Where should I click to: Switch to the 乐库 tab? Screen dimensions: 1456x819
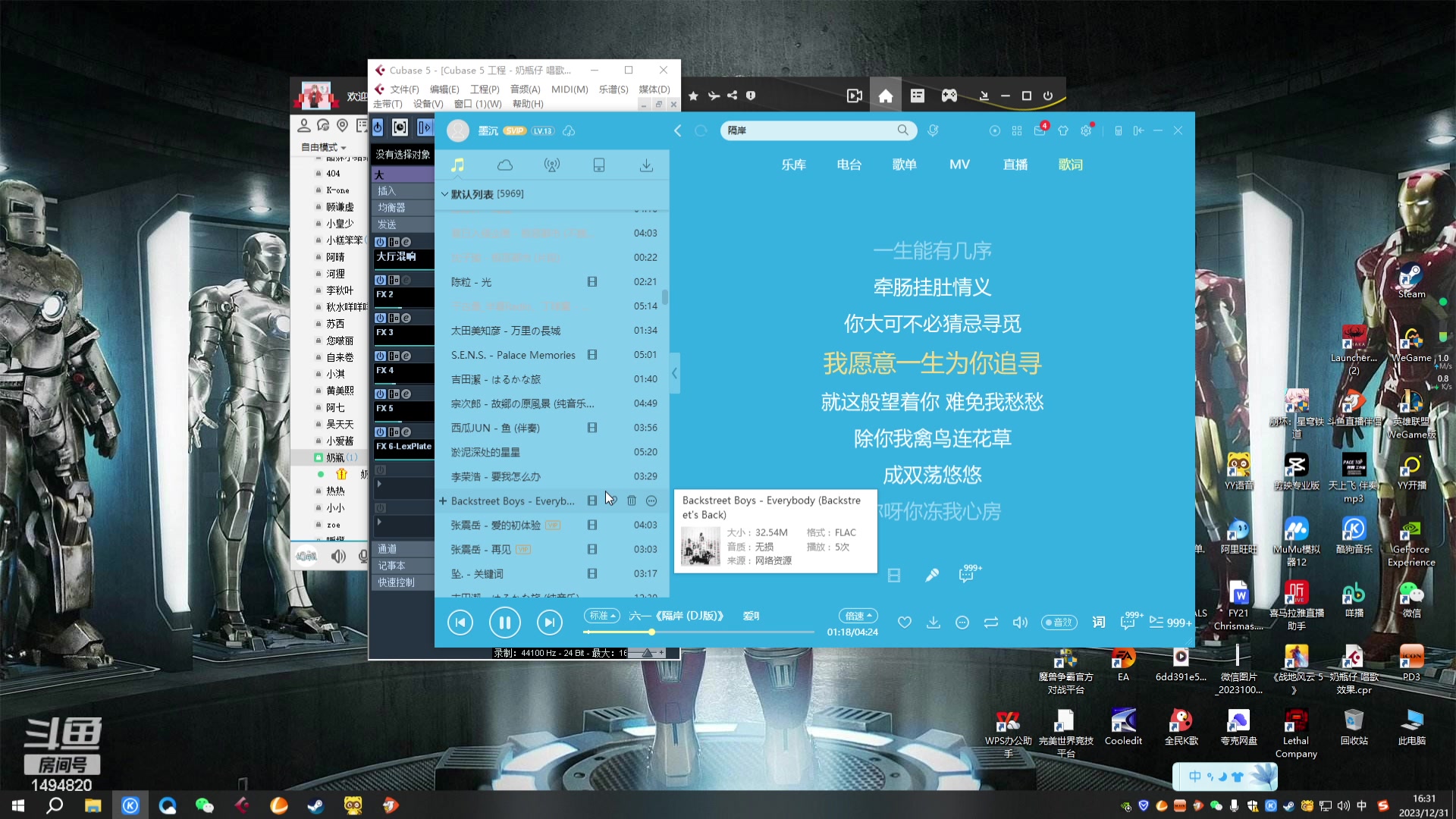[x=793, y=165]
